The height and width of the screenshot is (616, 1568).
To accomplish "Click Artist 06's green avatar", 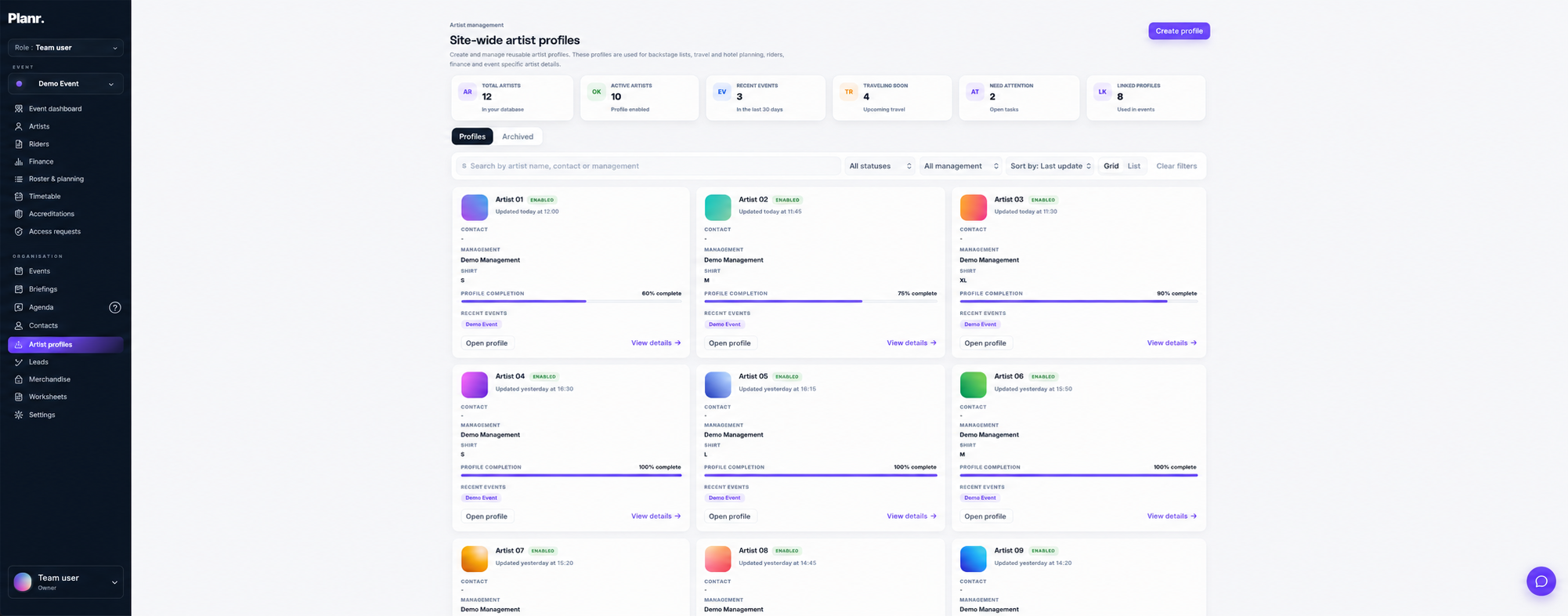I will point(974,385).
